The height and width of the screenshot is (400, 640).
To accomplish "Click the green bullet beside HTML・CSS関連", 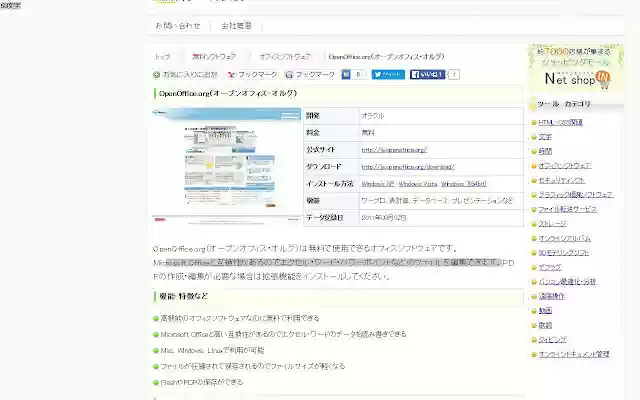I will pos(534,123).
